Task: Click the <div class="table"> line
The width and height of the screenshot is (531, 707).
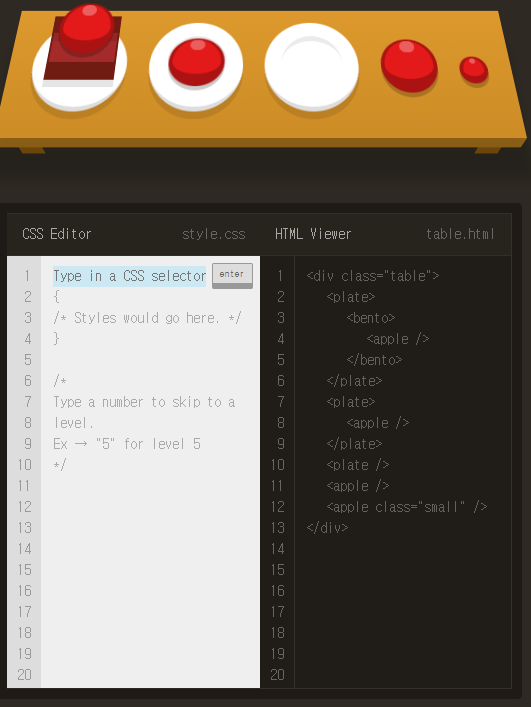Action: 372,276
